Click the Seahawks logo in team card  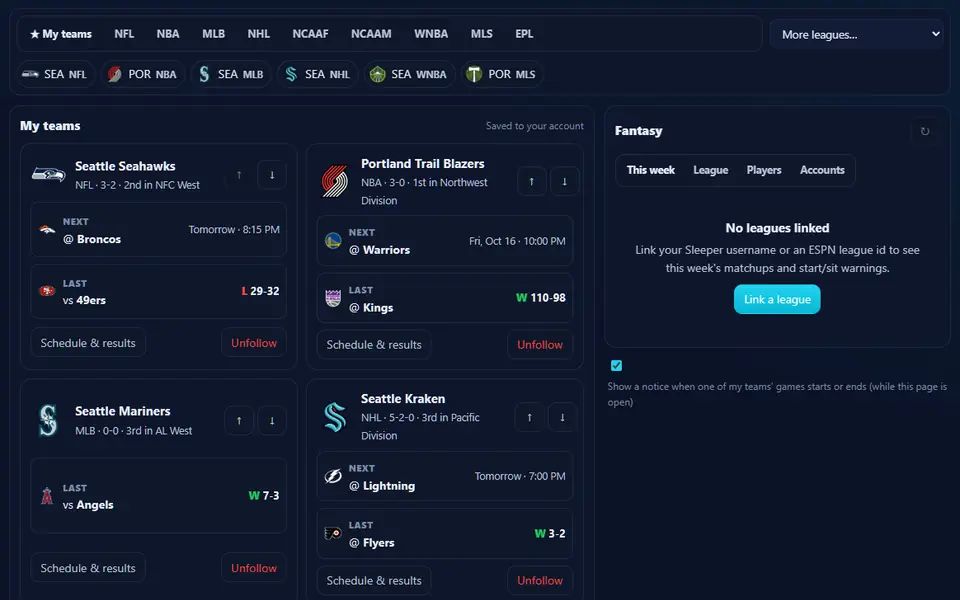pos(48,175)
